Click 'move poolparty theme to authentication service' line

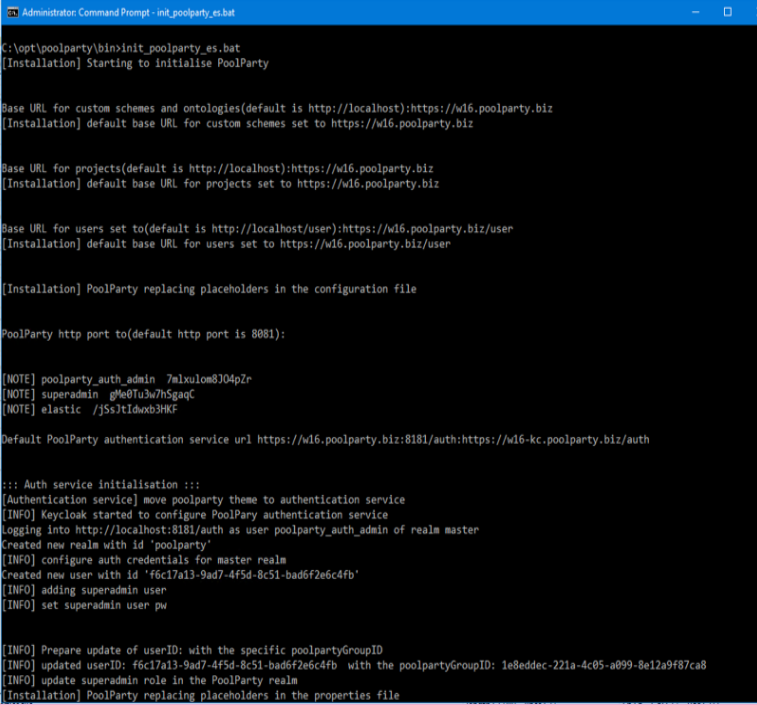pyautogui.click(x=204, y=500)
